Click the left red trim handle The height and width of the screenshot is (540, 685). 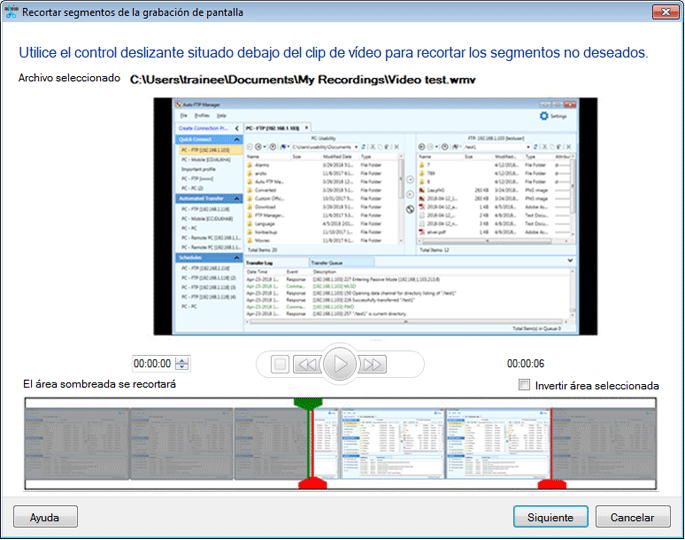311,484
